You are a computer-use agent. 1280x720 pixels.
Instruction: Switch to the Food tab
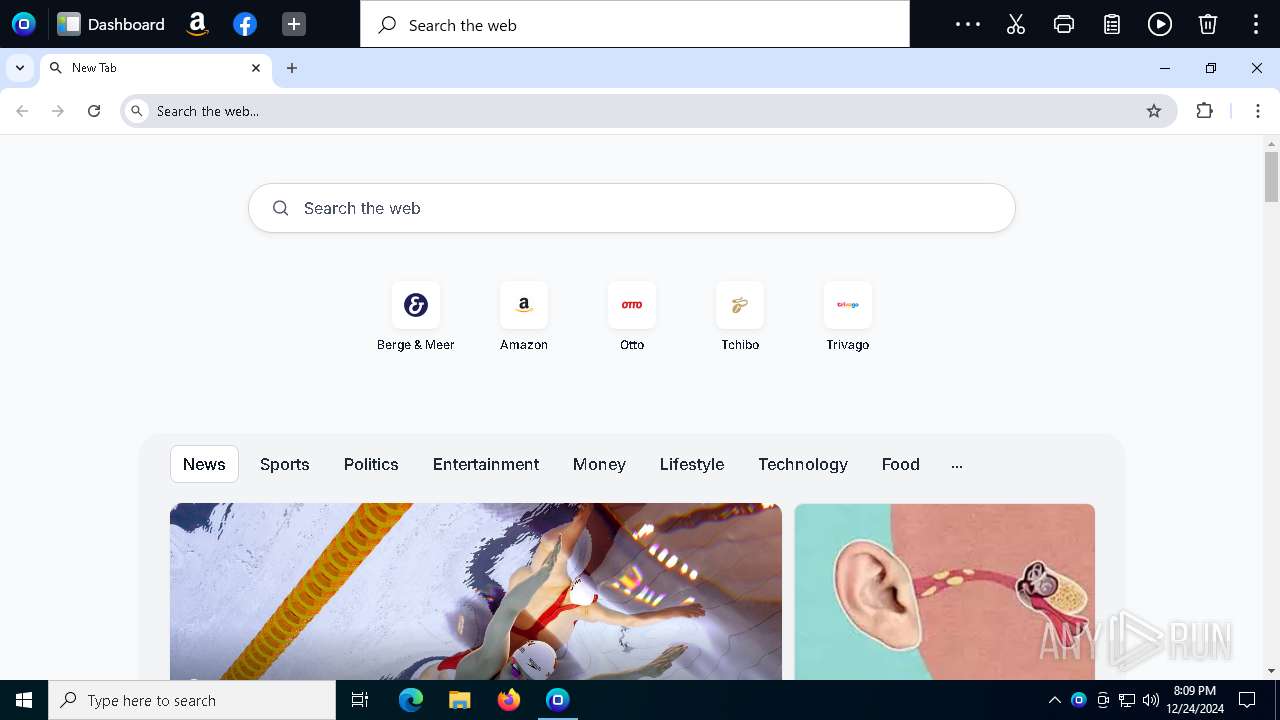tap(901, 464)
